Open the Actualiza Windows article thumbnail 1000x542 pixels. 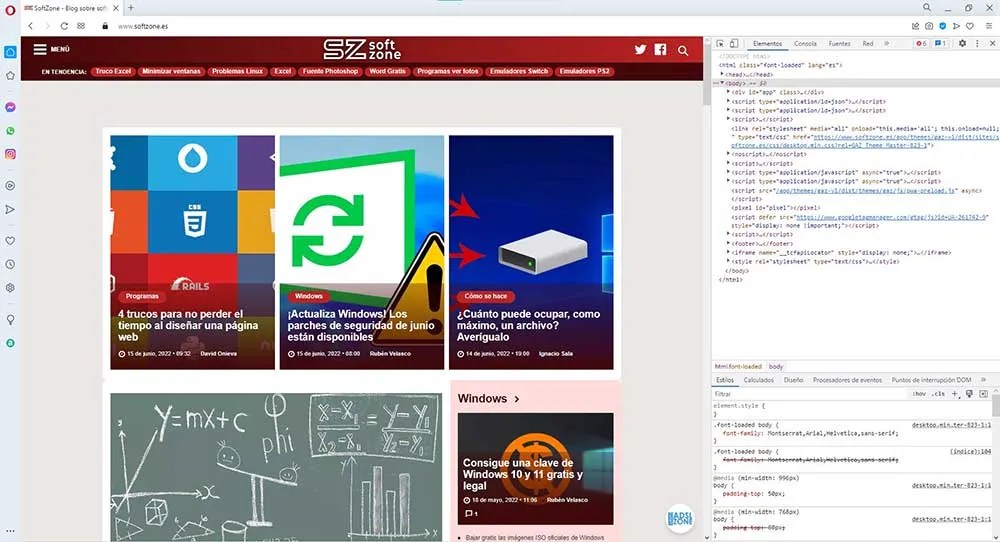tap(362, 253)
